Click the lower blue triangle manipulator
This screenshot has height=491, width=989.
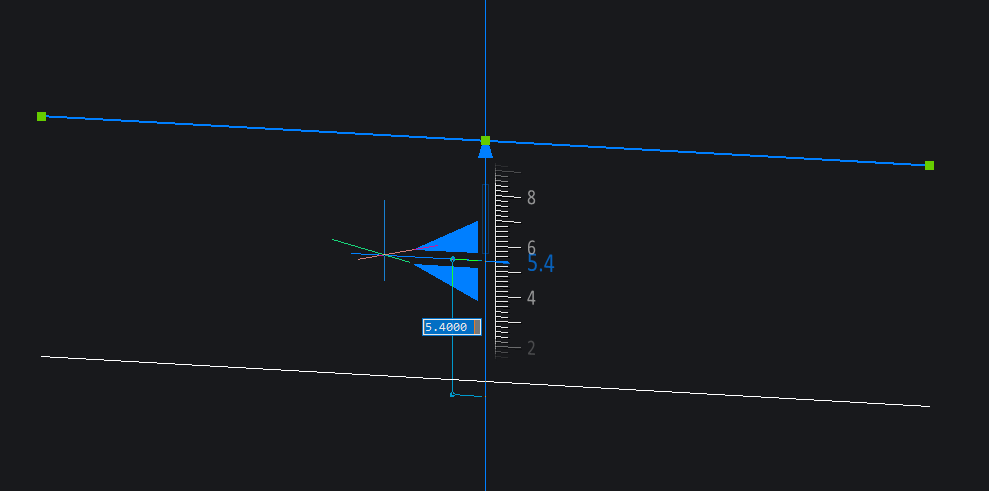point(456,279)
